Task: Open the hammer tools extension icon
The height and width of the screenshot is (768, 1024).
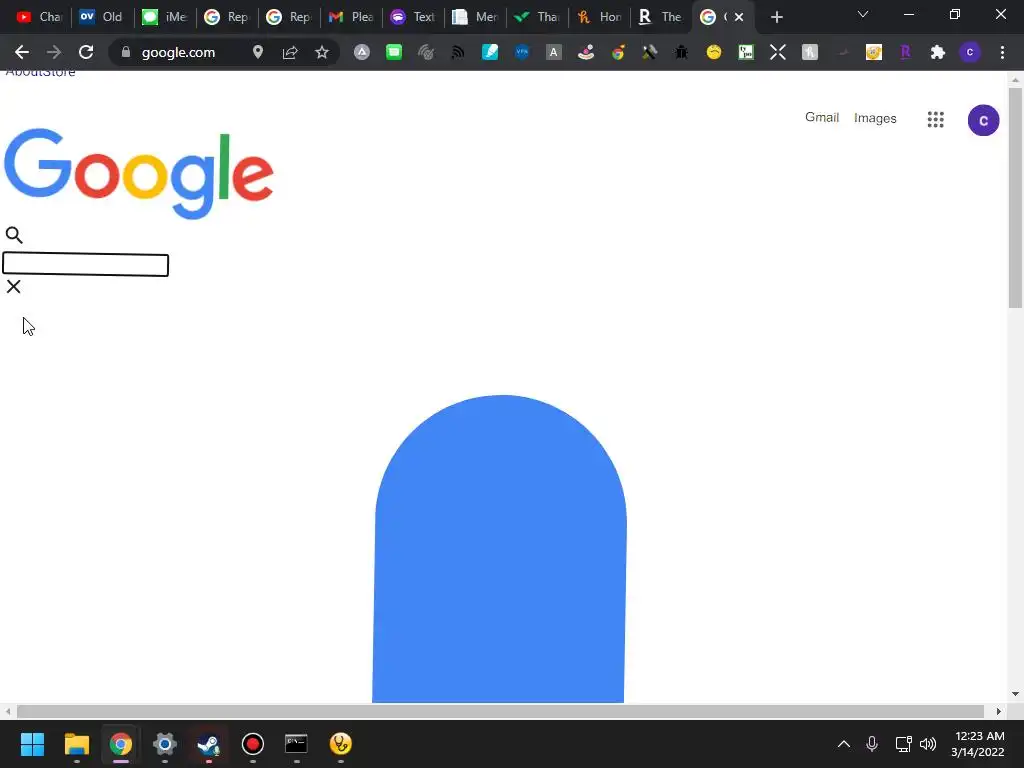Action: click(650, 52)
